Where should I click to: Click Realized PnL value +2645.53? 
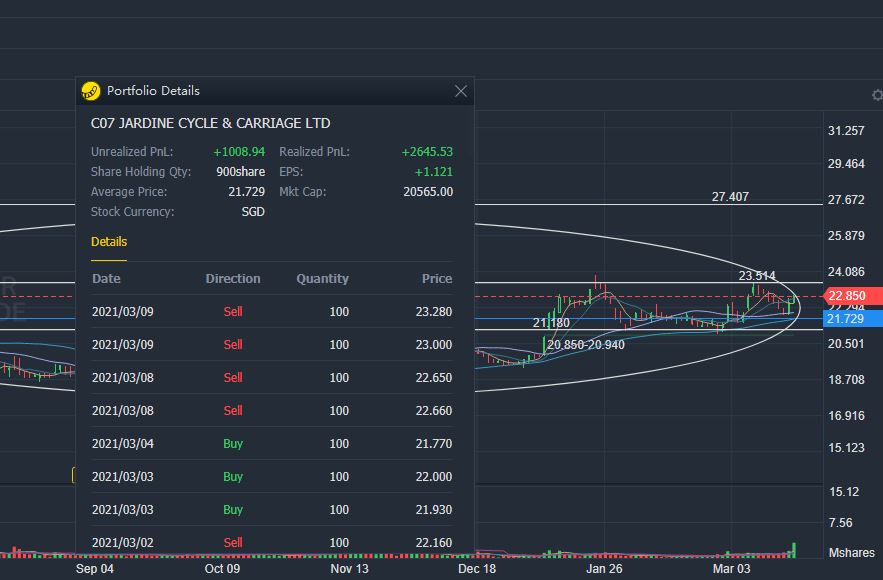(x=427, y=152)
